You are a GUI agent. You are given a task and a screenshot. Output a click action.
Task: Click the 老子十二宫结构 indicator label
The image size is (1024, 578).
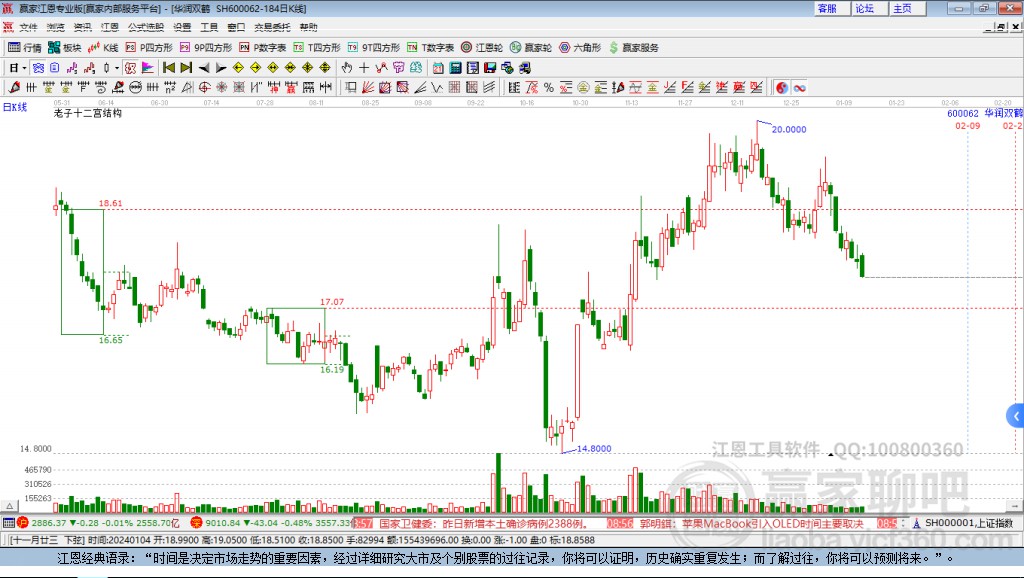point(88,113)
